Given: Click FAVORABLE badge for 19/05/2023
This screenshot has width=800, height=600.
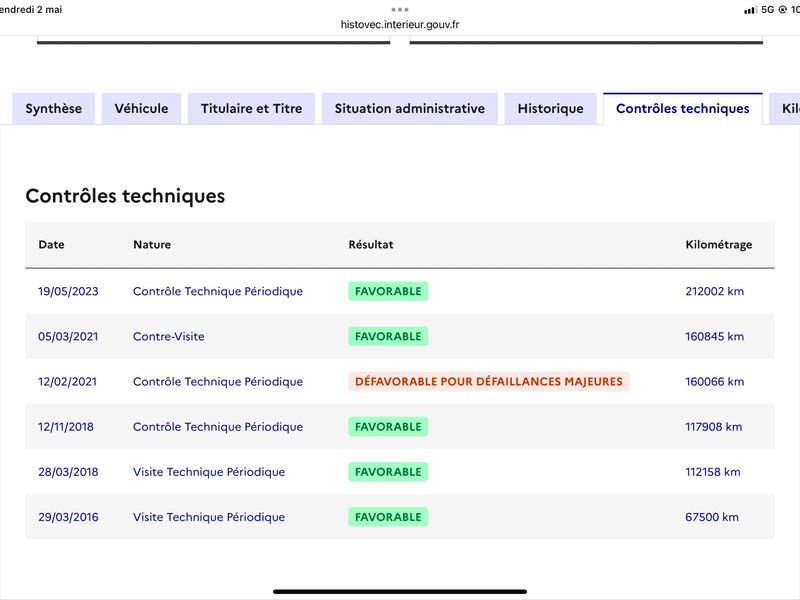Looking at the screenshot, I should tap(388, 291).
